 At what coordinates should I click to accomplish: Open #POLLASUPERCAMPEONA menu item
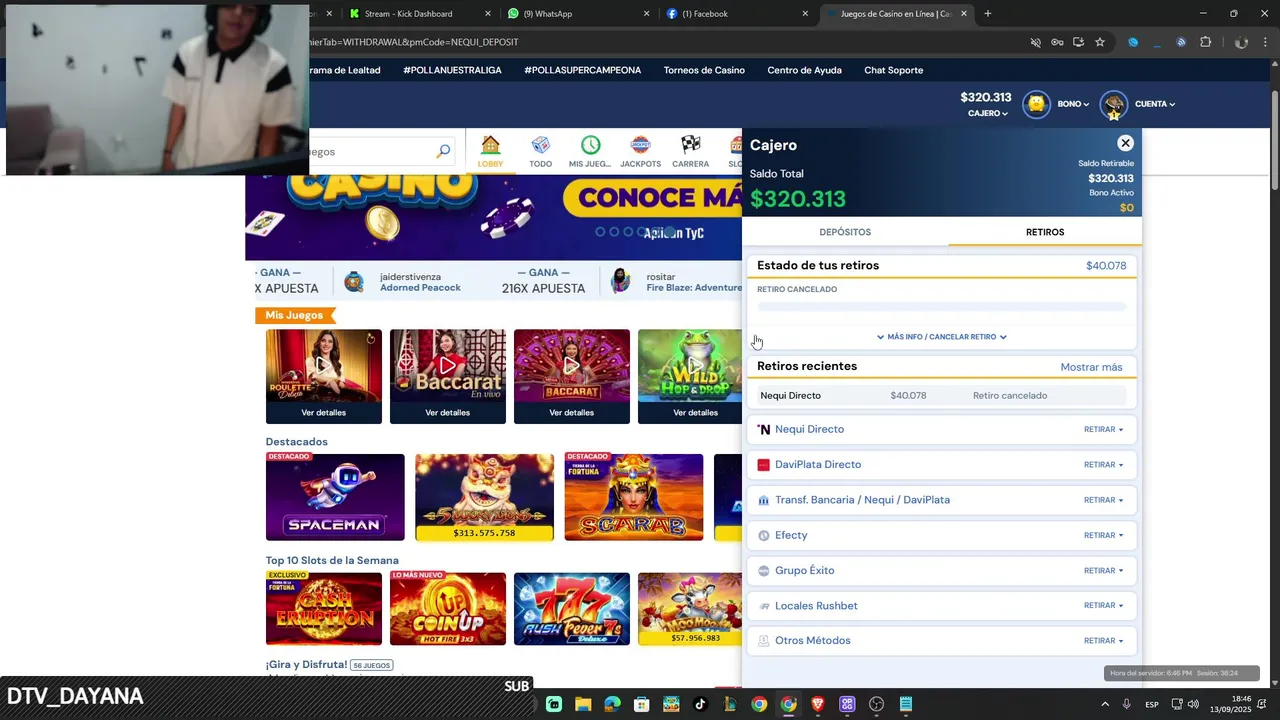[x=582, y=70]
